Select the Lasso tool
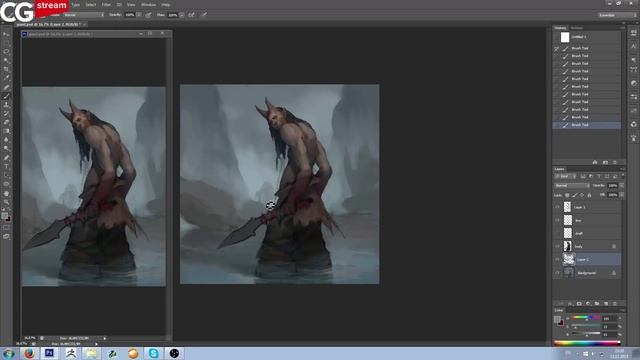The height and width of the screenshot is (360, 640). [x=6, y=51]
